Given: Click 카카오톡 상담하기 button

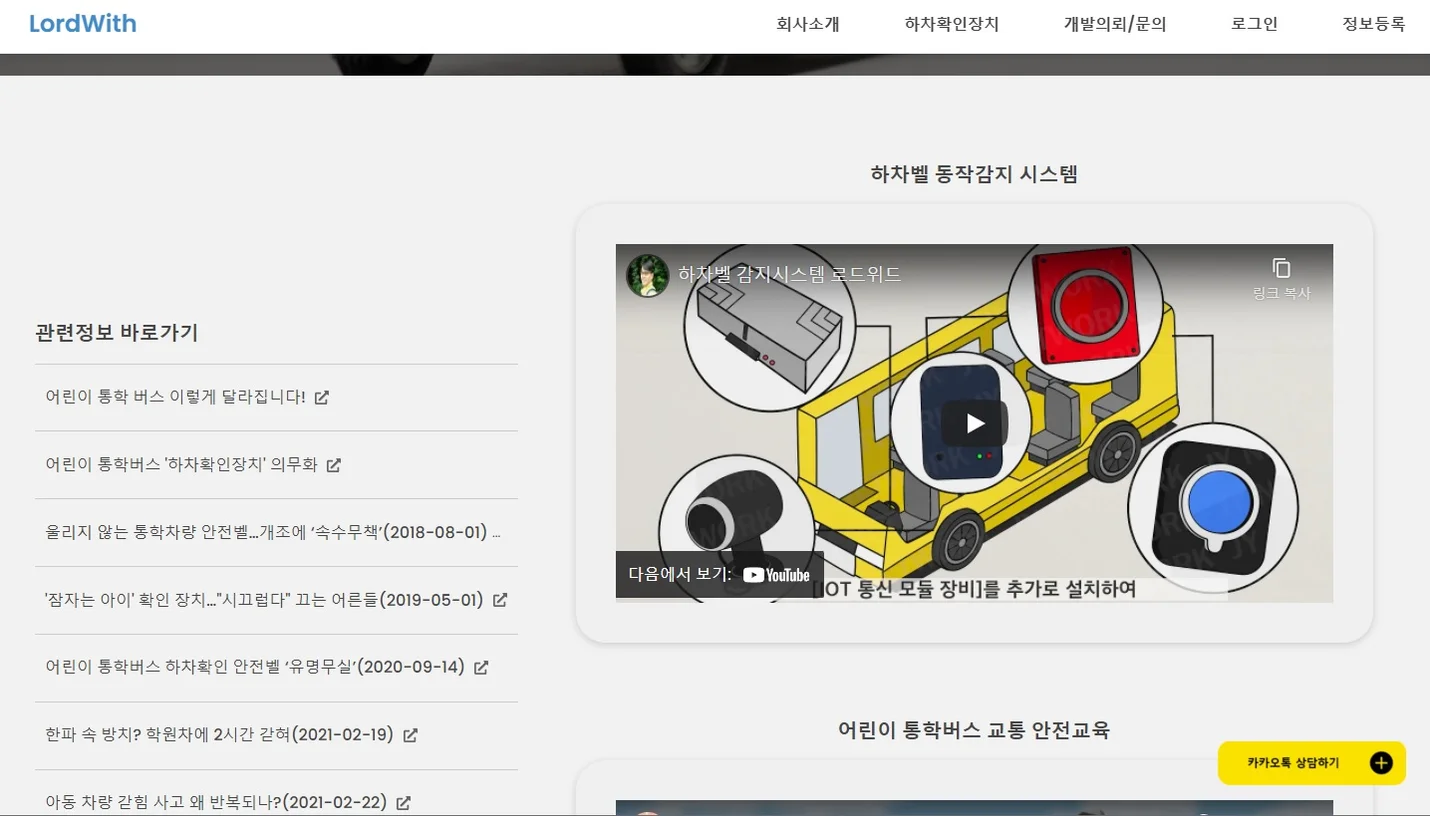Looking at the screenshot, I should point(1312,763).
